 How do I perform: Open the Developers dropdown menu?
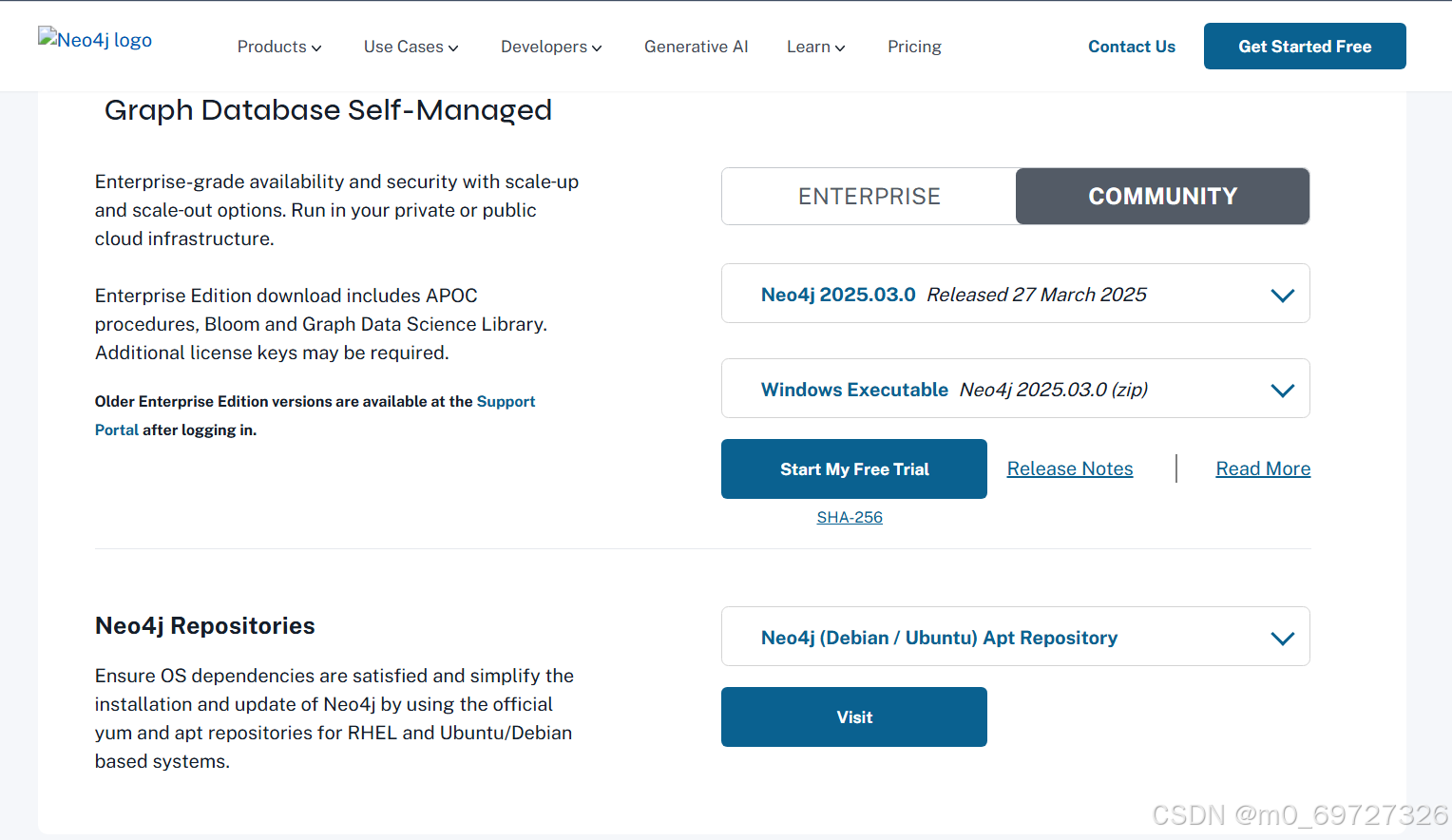551,47
